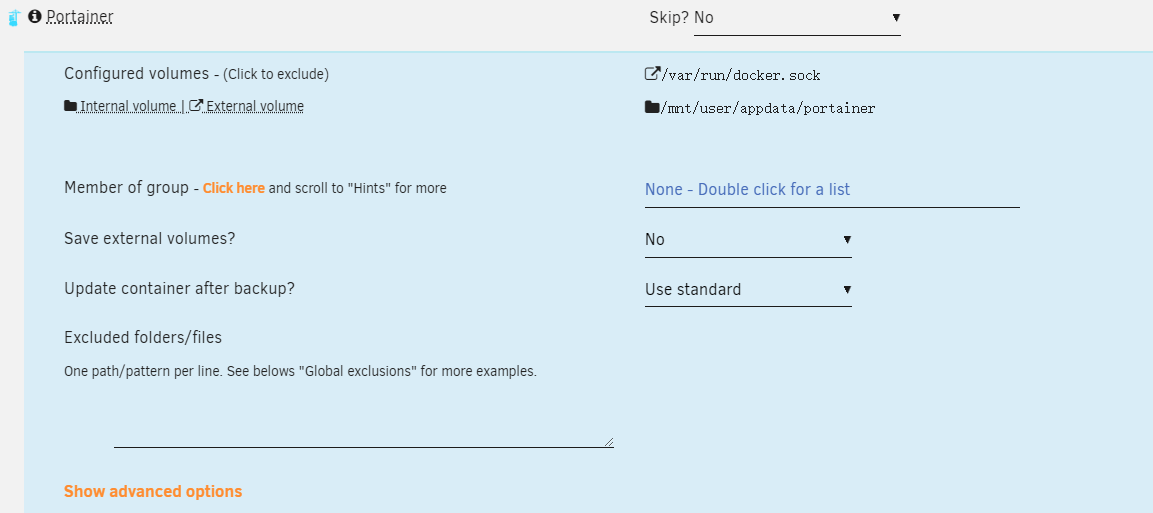Click the Internal volume legend label
This screenshot has height=513, width=1153.
(x=128, y=107)
